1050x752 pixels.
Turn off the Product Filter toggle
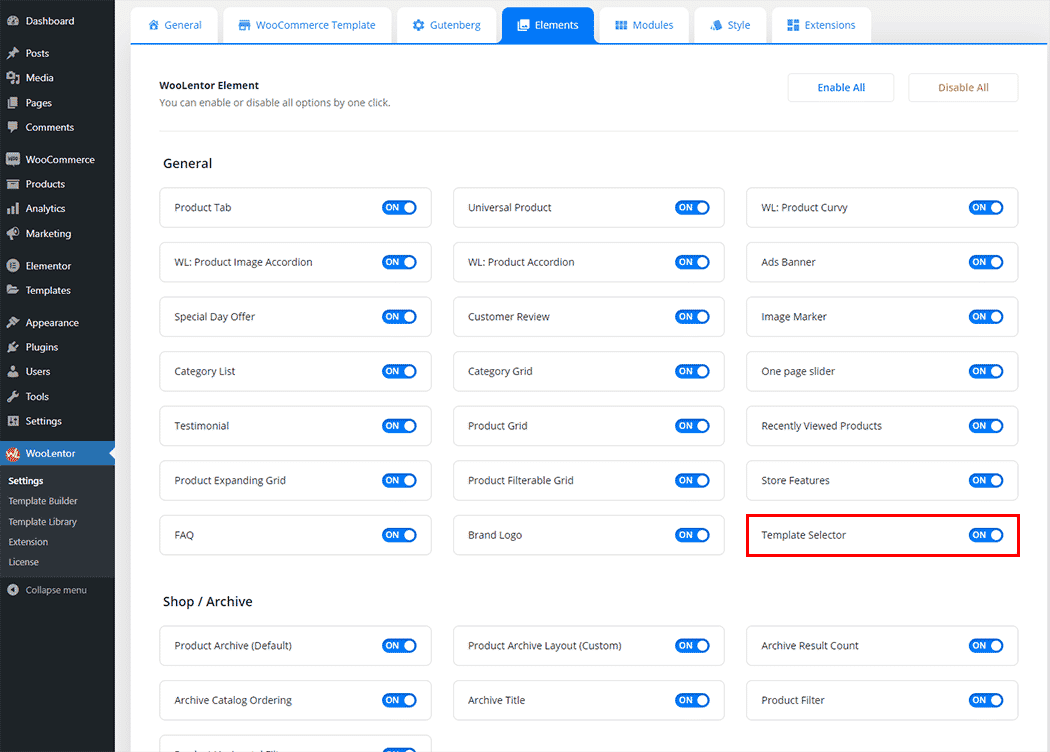pos(986,700)
